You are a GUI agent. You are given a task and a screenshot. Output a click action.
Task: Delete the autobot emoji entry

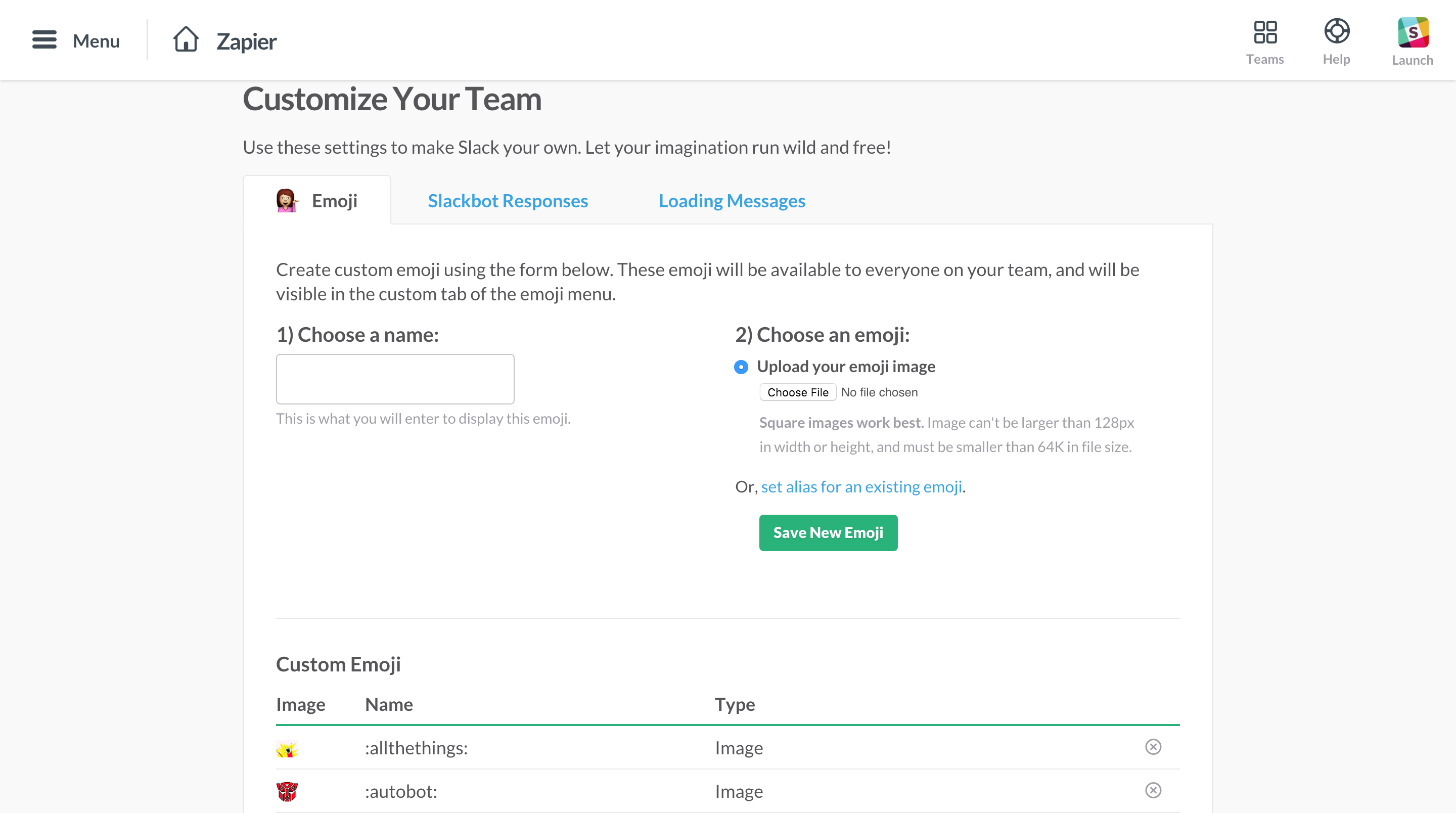1153,790
